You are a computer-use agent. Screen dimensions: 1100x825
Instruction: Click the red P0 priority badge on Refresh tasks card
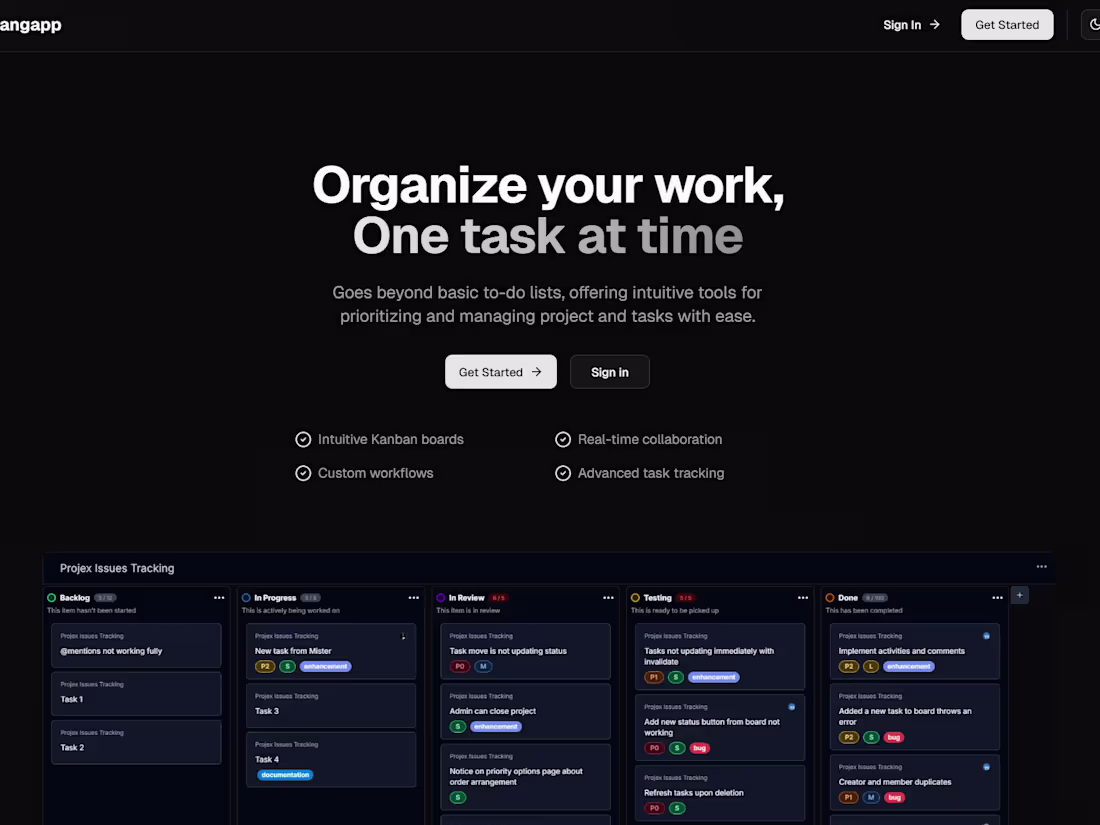click(x=655, y=807)
